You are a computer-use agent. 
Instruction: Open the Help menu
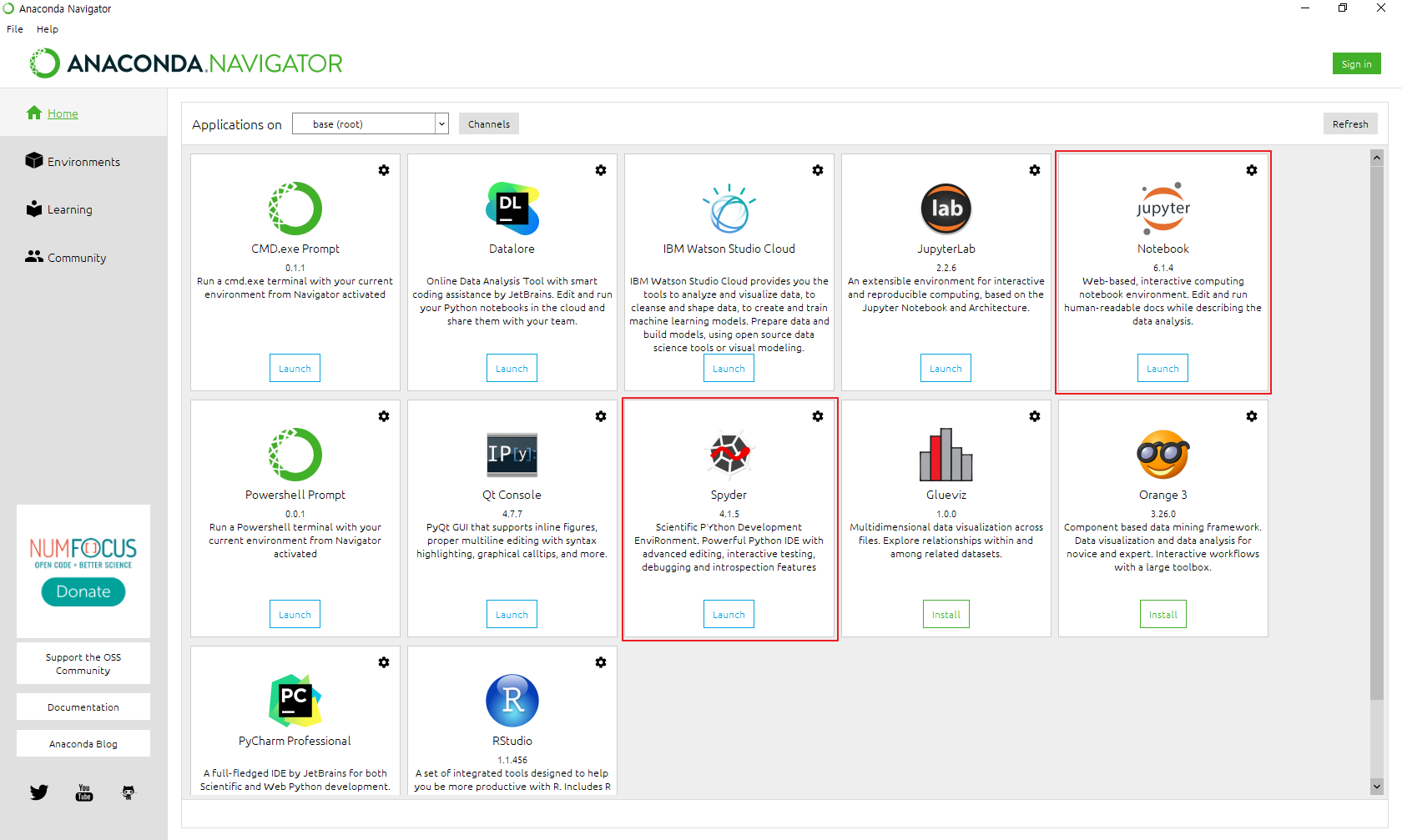point(48,29)
